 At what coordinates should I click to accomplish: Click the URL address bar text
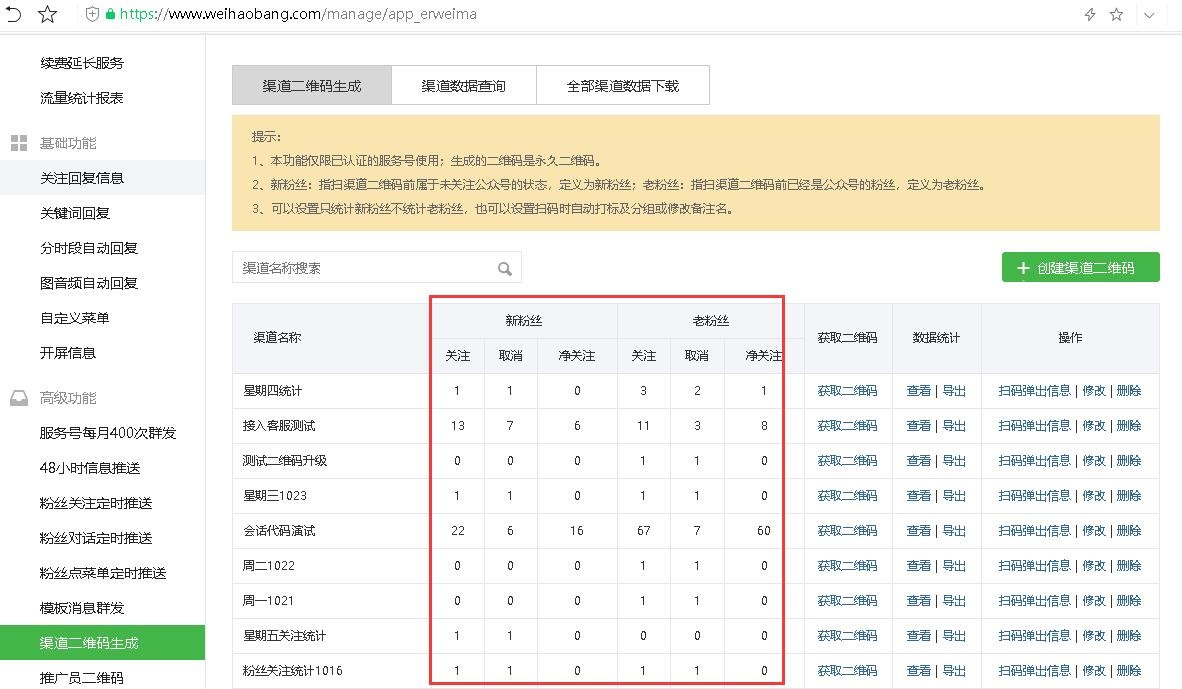[x=298, y=14]
